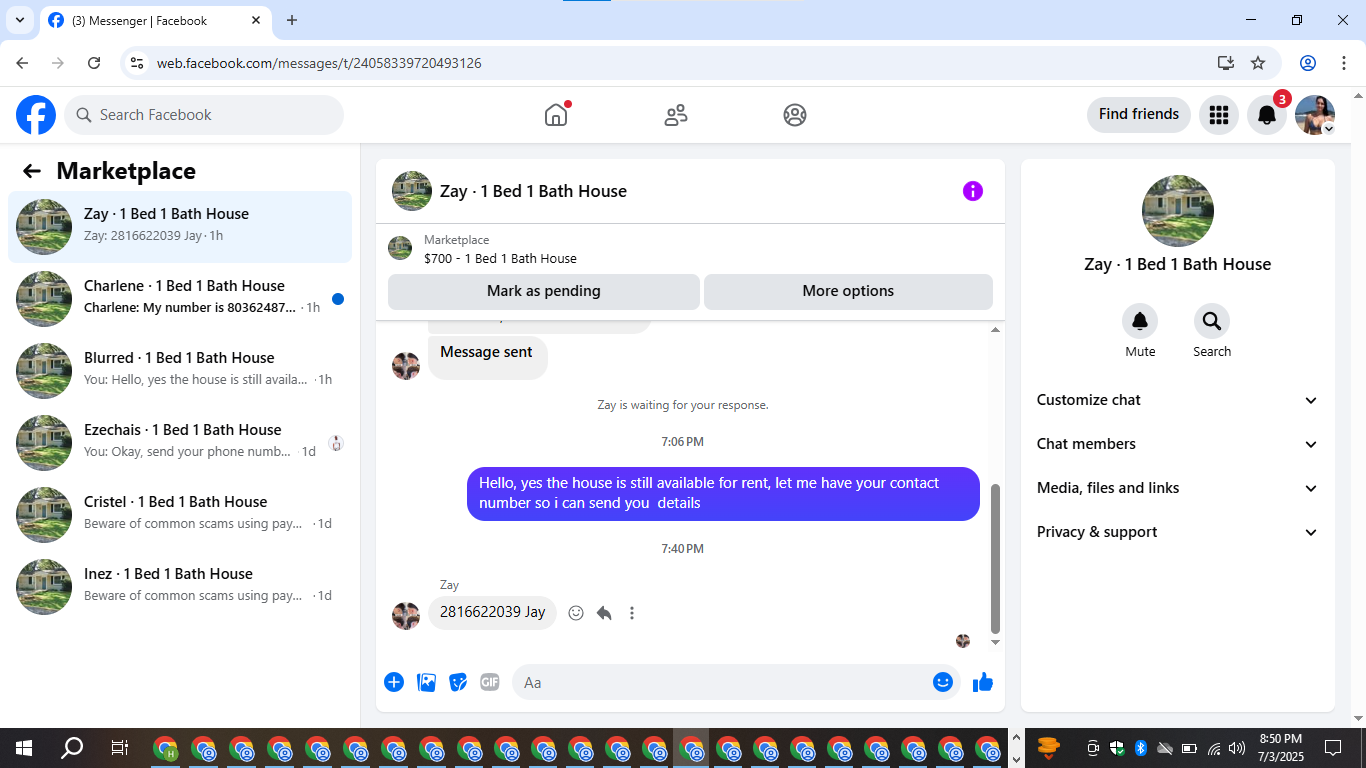Open Cristel 1 Bed 1 Bath House chat
Screen dimensions: 1366x768
(180, 515)
